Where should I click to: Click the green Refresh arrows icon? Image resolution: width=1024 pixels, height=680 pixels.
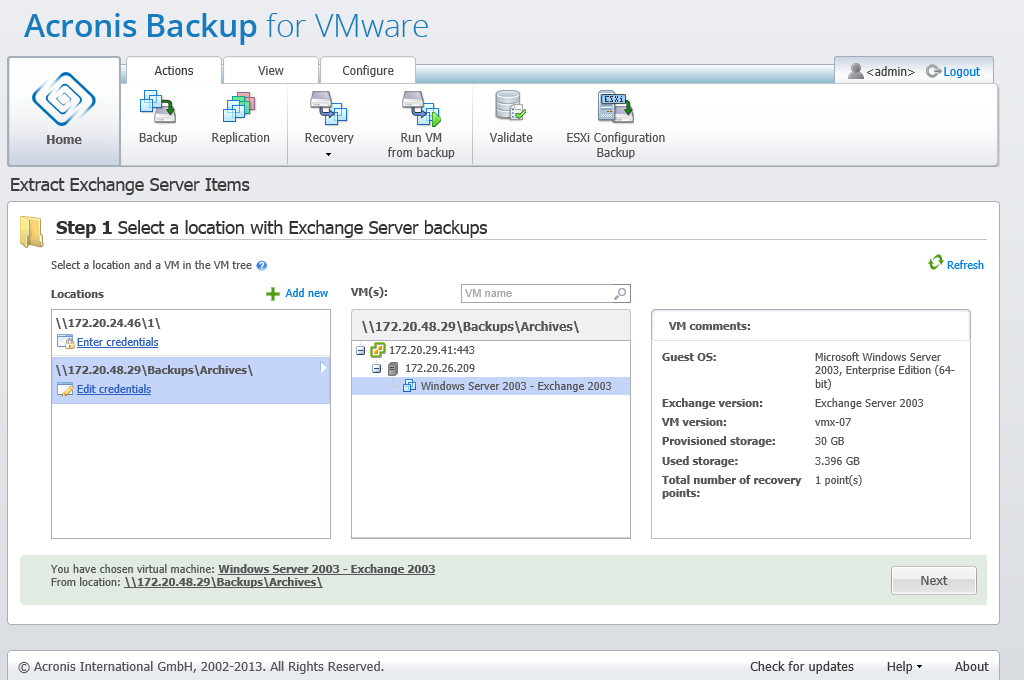pyautogui.click(x=936, y=263)
